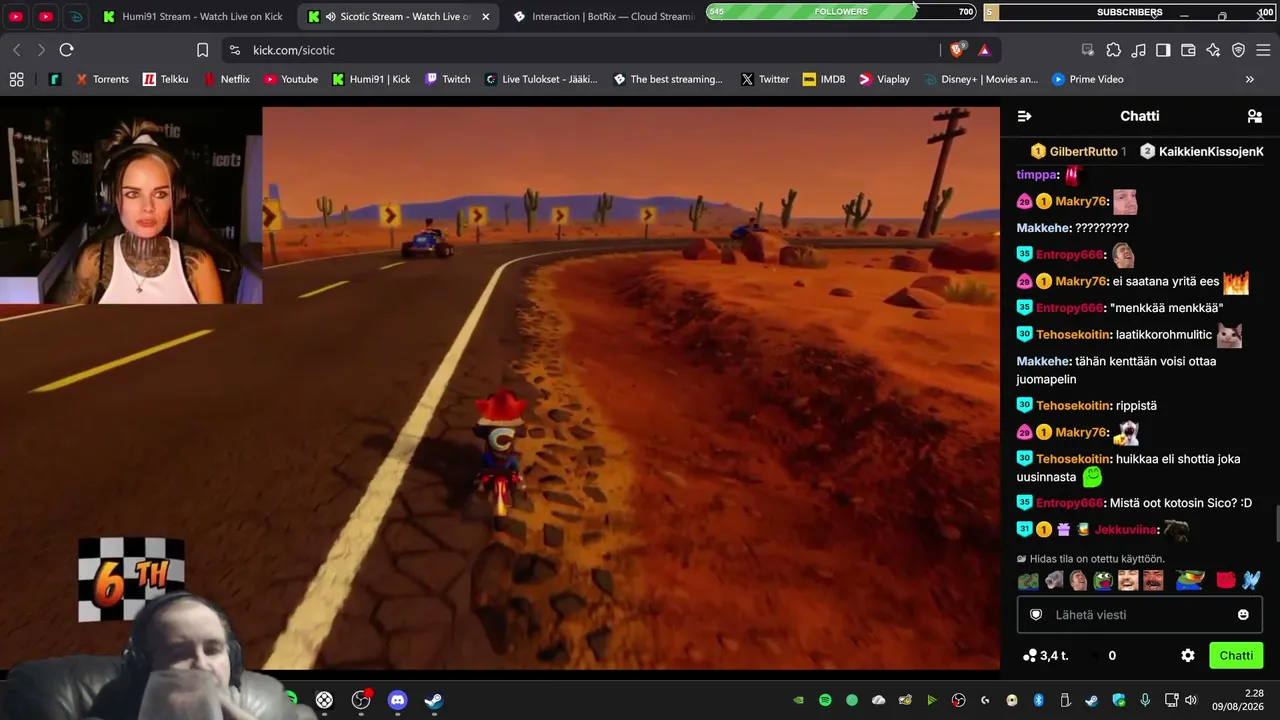Open the Torrents bookmark

pos(102,79)
